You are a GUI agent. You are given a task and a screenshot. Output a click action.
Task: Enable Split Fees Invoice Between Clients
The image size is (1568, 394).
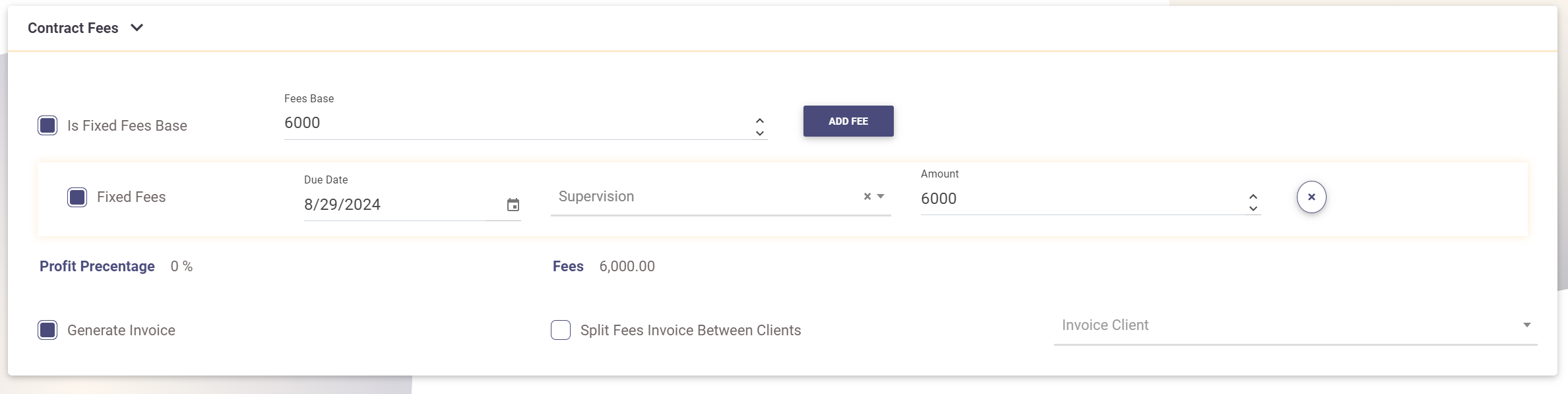[x=561, y=330]
